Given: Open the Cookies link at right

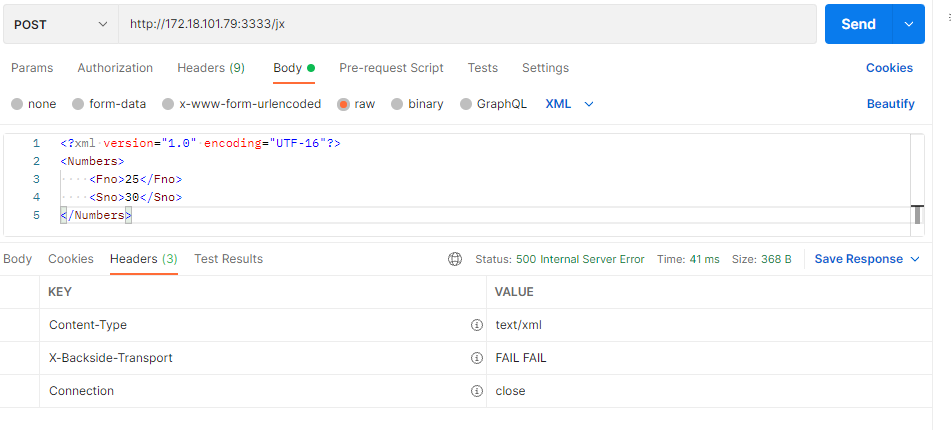Looking at the screenshot, I should point(889,68).
